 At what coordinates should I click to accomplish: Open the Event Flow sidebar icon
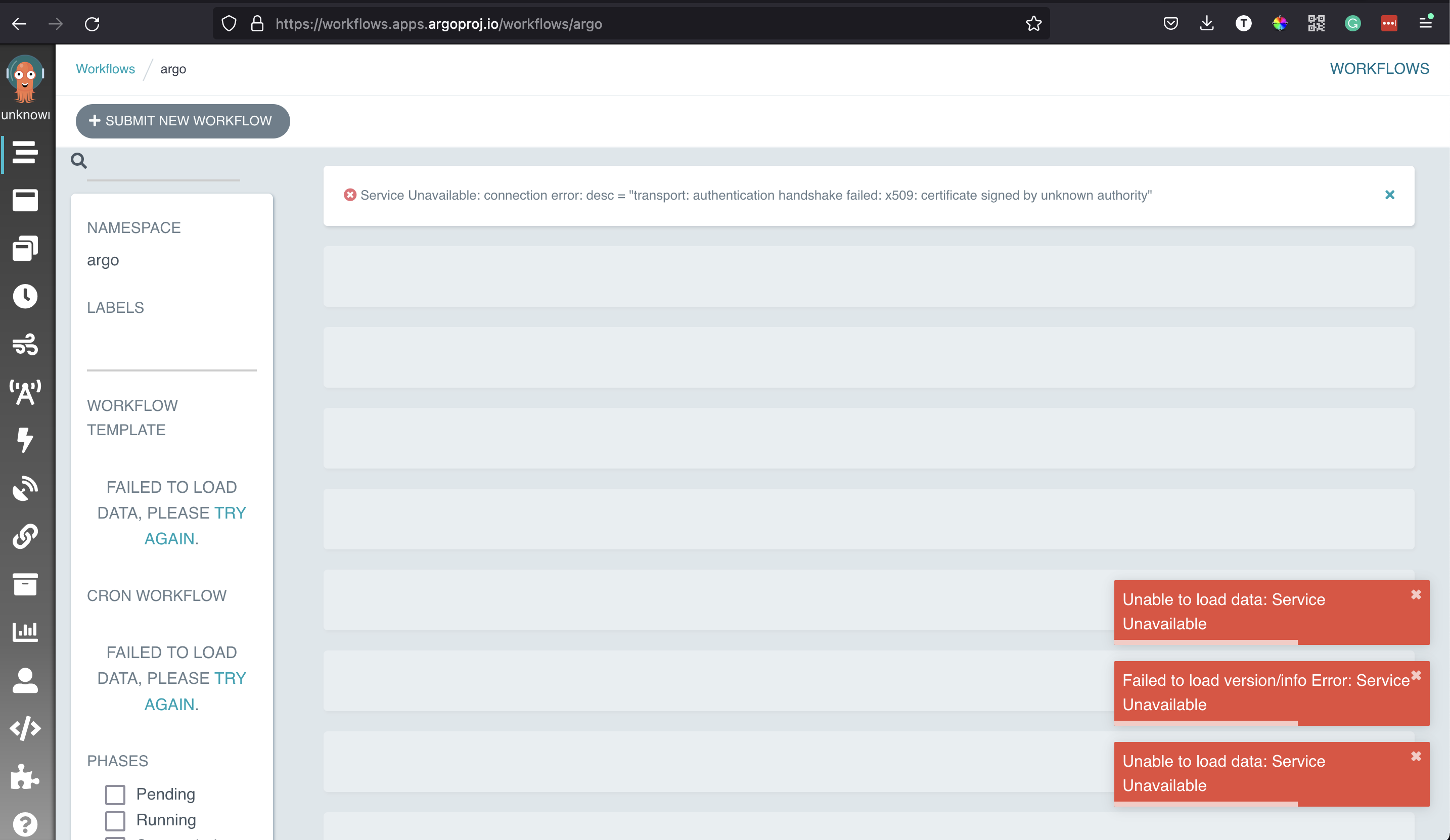pyautogui.click(x=25, y=345)
